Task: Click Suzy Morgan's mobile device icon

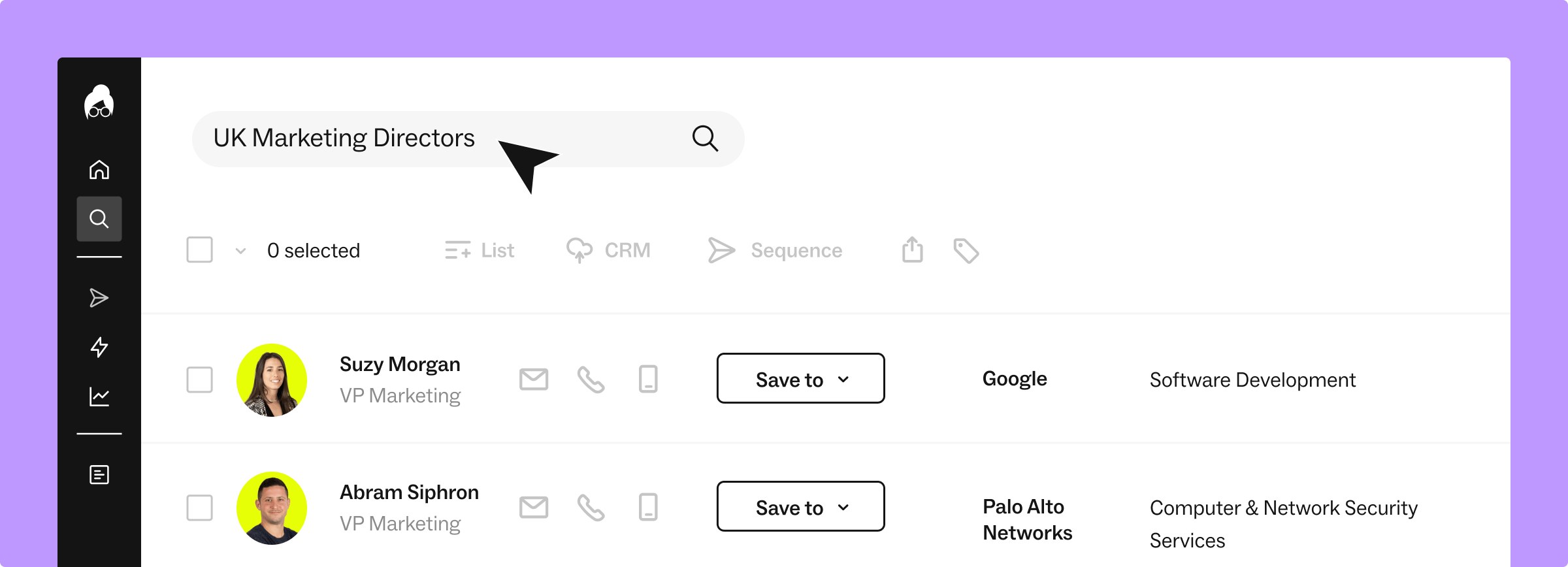Action: point(648,379)
